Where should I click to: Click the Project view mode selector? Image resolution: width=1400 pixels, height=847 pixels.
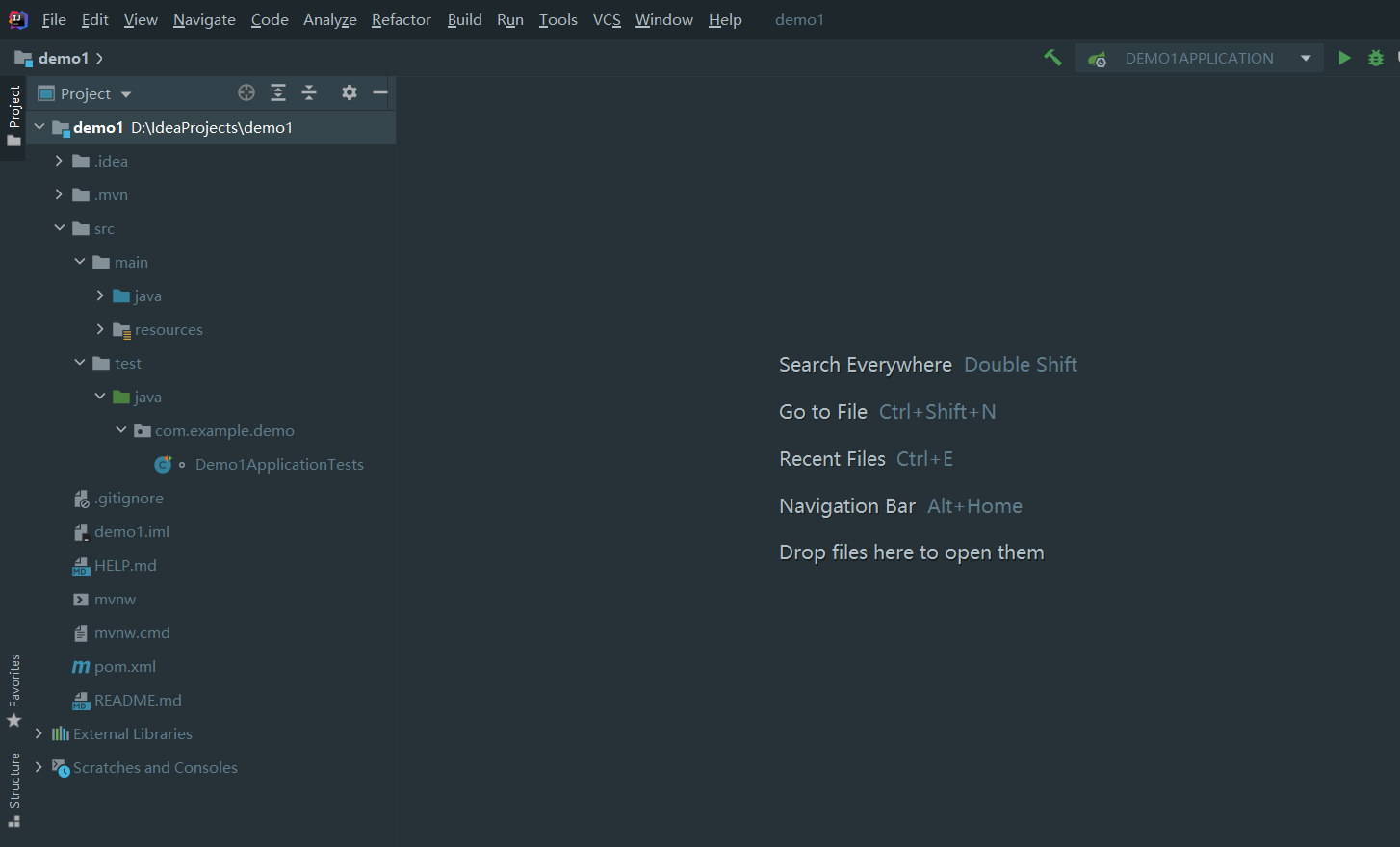tap(84, 92)
